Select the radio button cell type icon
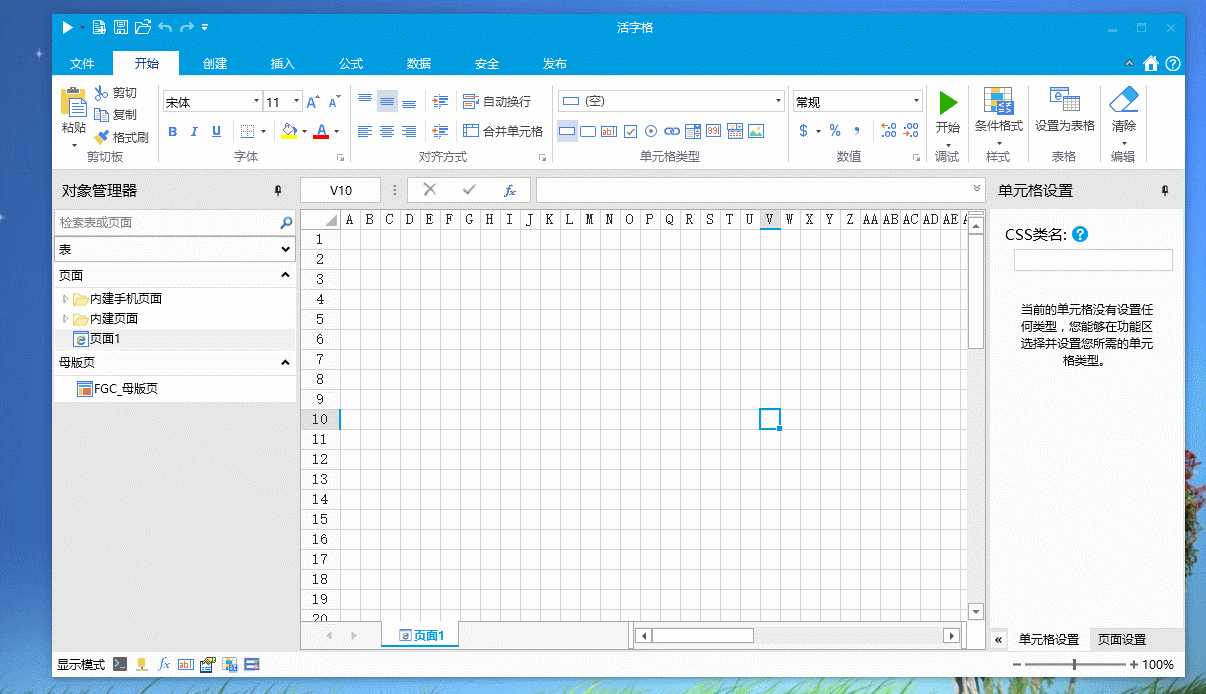1206x694 pixels. (x=651, y=131)
